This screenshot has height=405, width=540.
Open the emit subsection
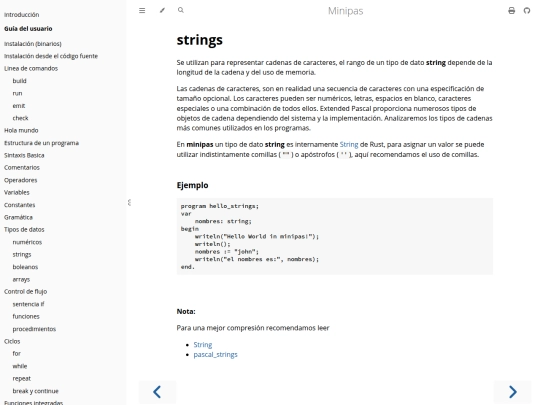pyautogui.click(x=19, y=106)
